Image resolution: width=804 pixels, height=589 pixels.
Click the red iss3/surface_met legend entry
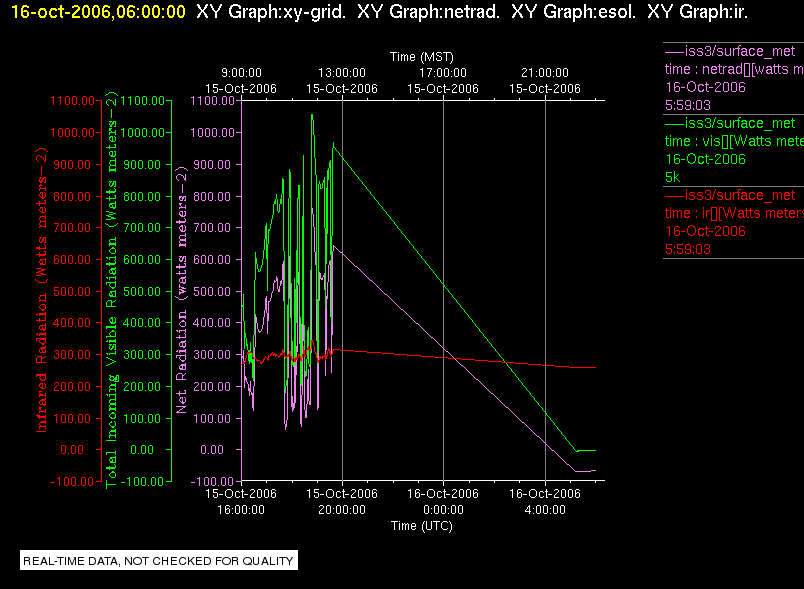click(730, 195)
